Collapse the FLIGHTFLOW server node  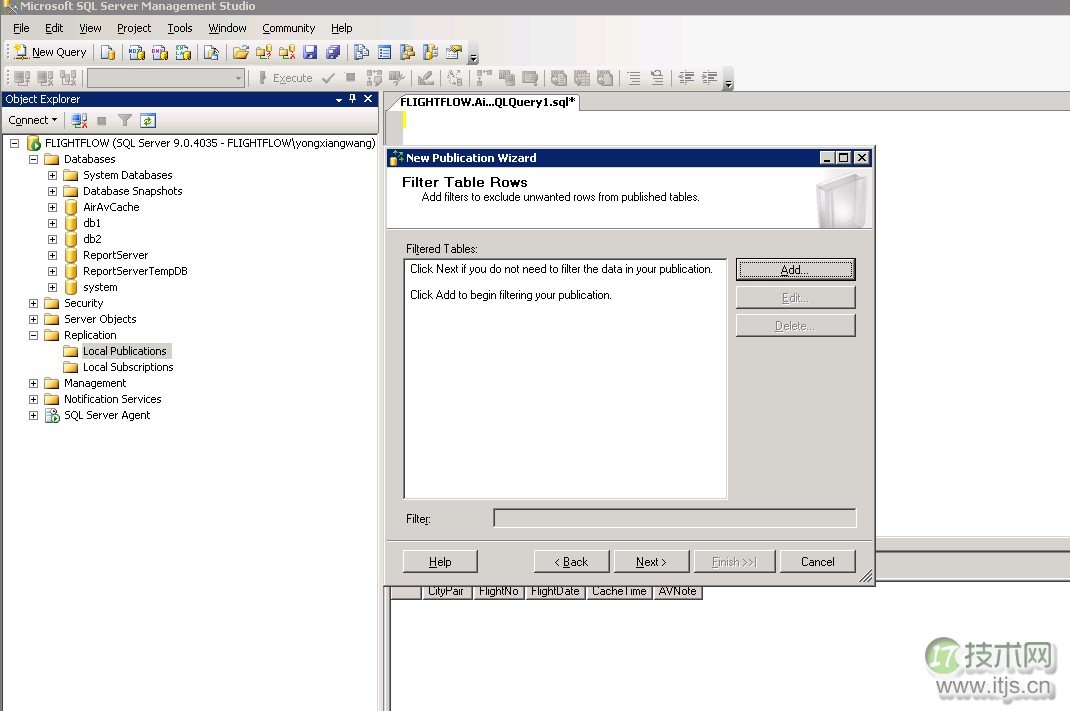[x=14, y=143]
